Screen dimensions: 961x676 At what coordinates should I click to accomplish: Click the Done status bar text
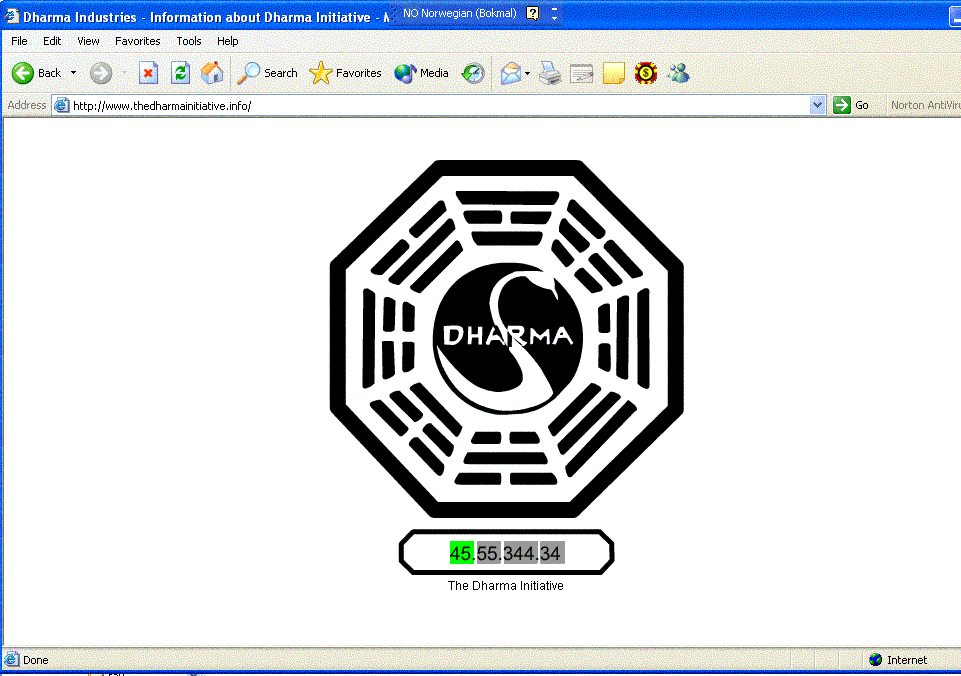pos(36,660)
